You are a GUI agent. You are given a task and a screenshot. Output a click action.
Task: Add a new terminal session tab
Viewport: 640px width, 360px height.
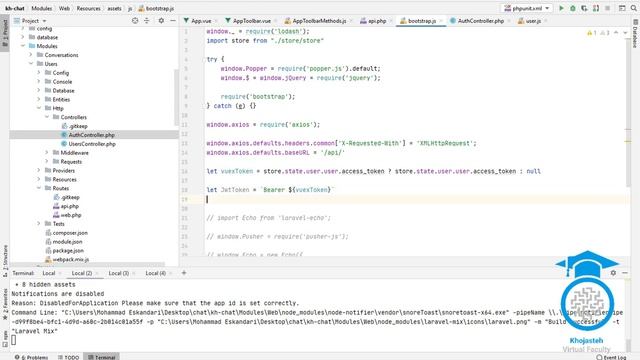click(x=184, y=273)
